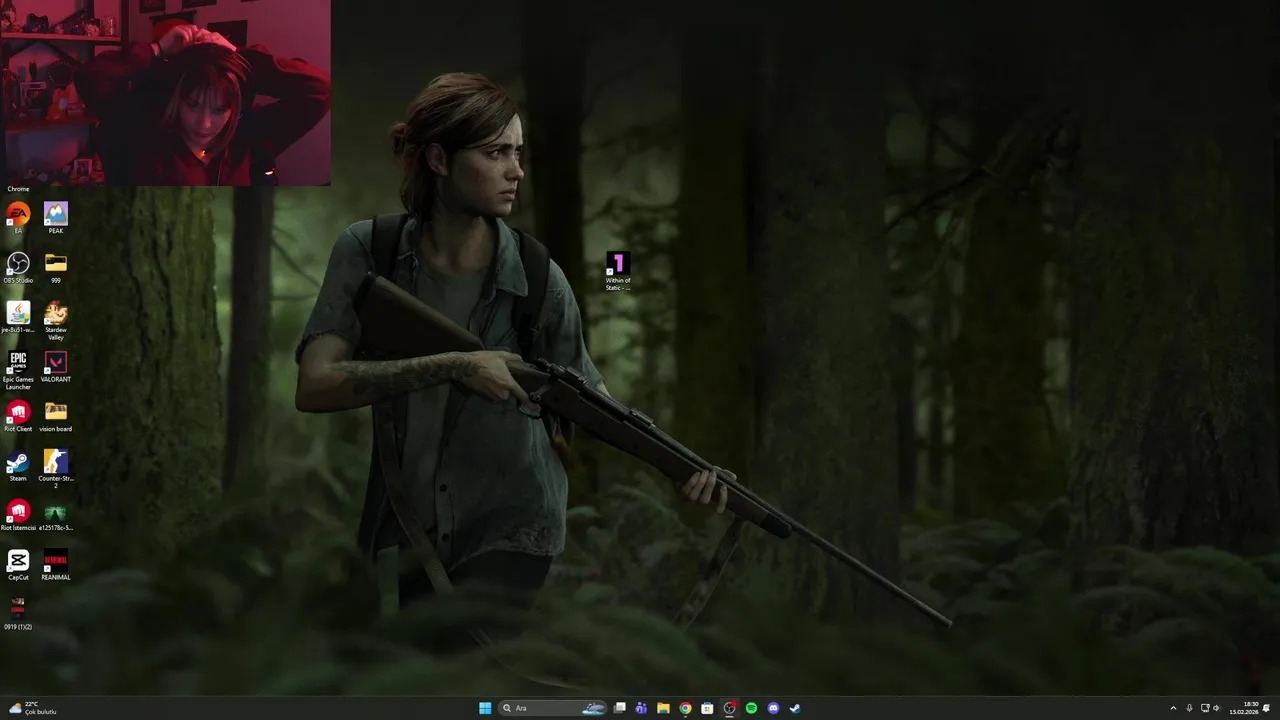Click the taskbar search box labeled Ara
The width and height of the screenshot is (1280, 720).
click(554, 708)
